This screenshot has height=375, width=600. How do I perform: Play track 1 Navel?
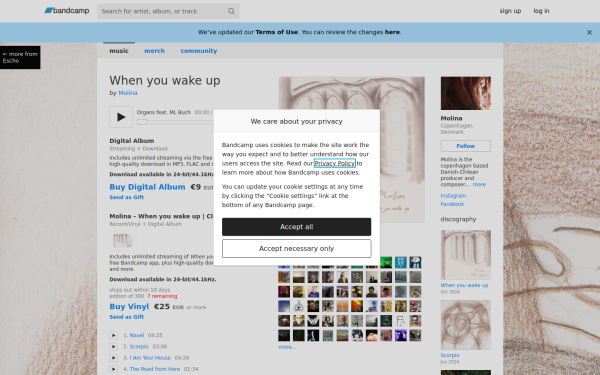point(113,335)
